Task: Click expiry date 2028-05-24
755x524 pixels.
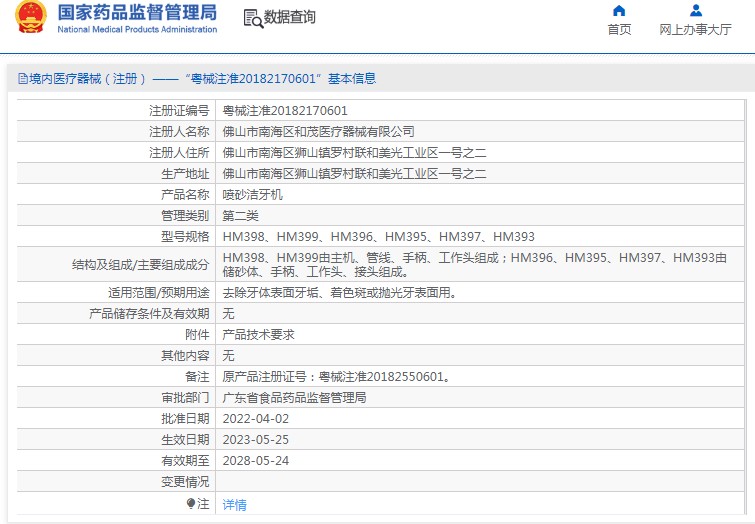Action: coord(255,461)
